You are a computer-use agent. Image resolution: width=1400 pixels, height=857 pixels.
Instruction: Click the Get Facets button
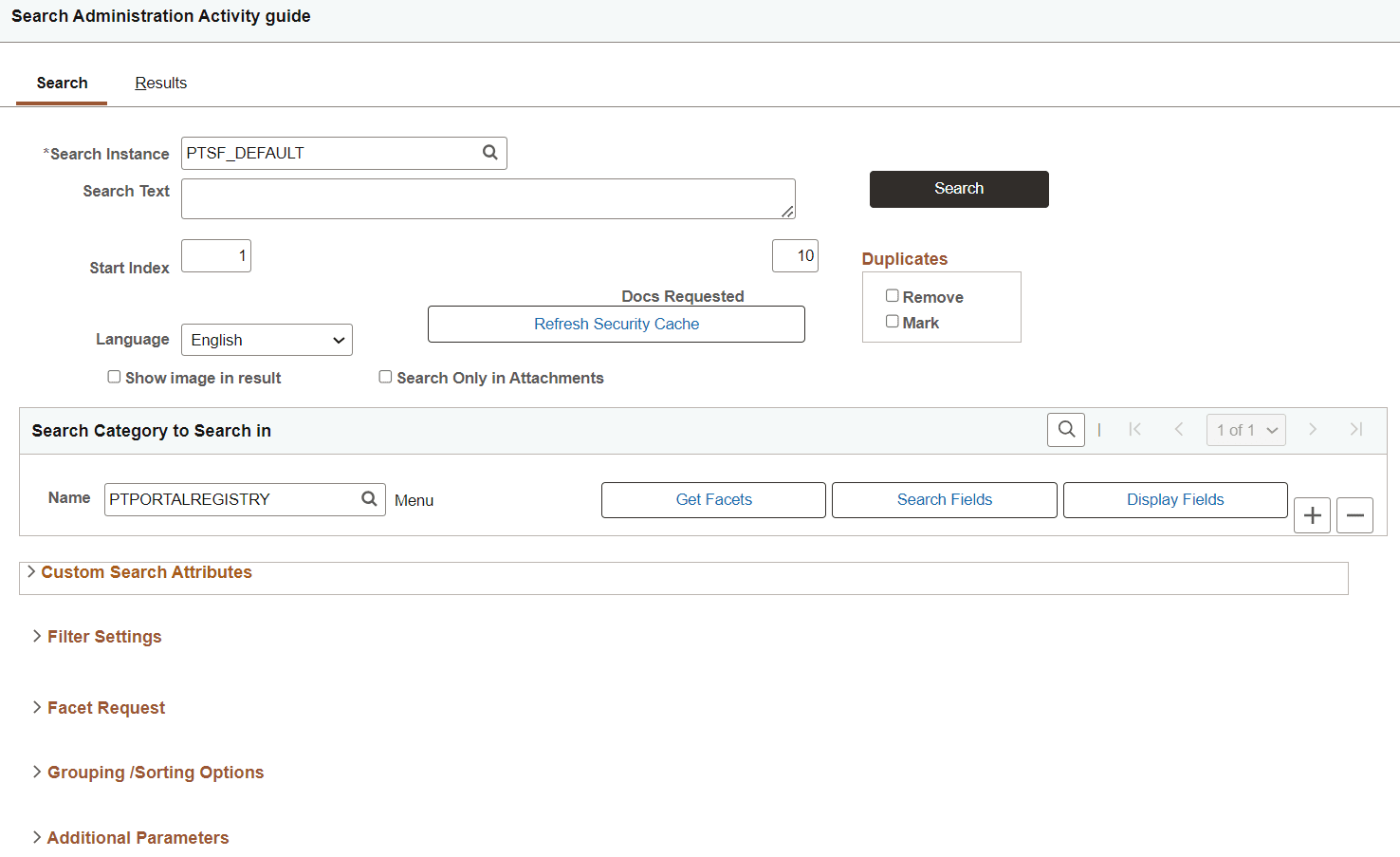(712, 499)
